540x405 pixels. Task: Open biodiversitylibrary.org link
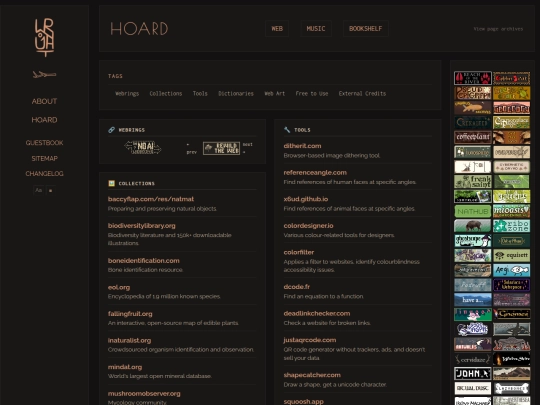pos(142,226)
